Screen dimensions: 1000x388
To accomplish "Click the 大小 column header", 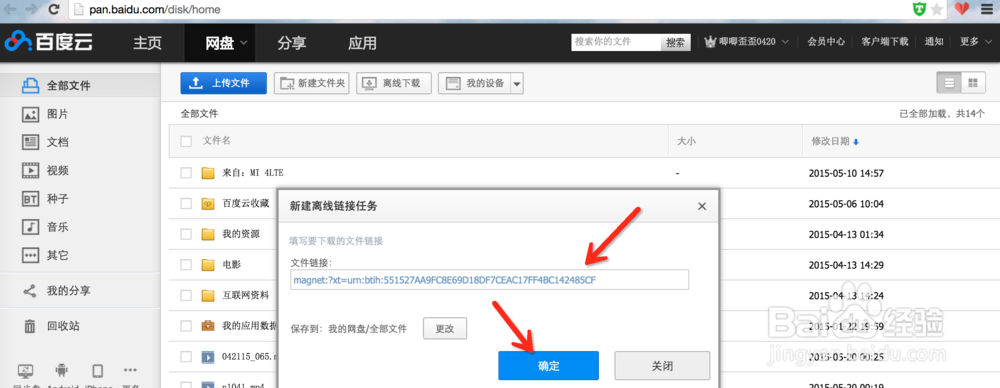I will pos(686,142).
